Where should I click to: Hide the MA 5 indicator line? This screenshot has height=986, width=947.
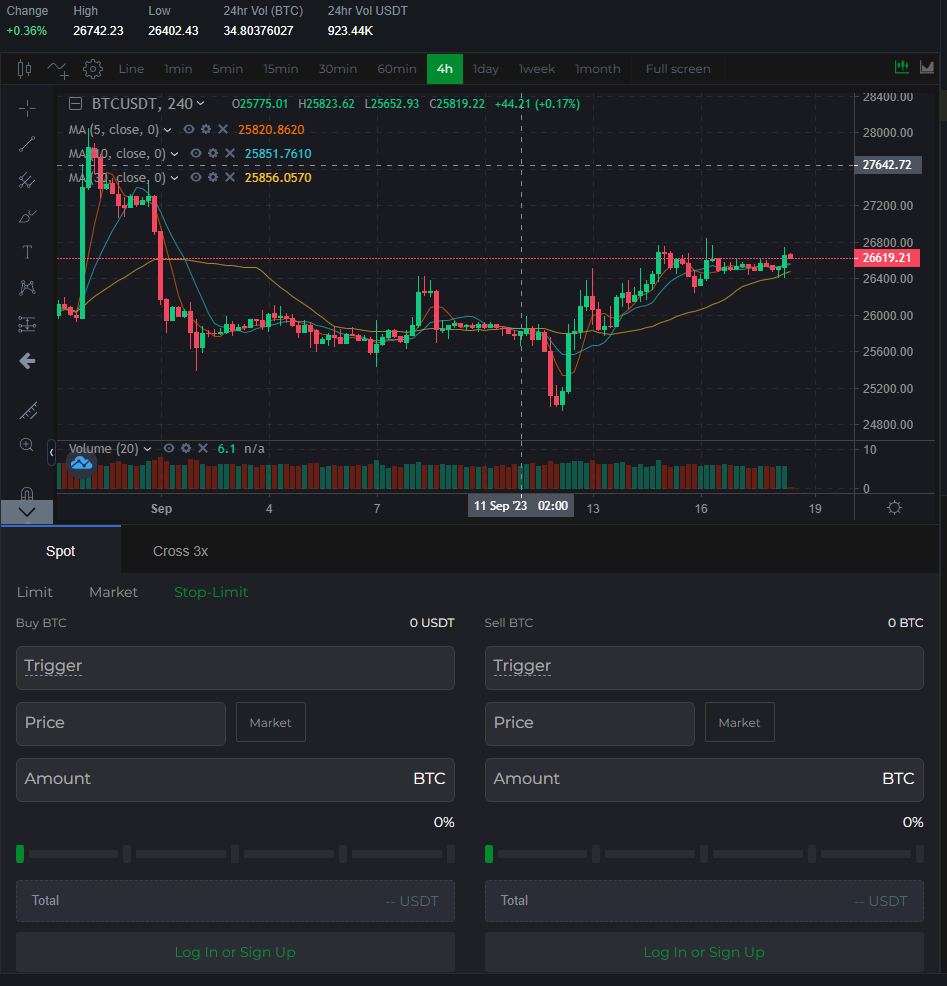coord(189,129)
